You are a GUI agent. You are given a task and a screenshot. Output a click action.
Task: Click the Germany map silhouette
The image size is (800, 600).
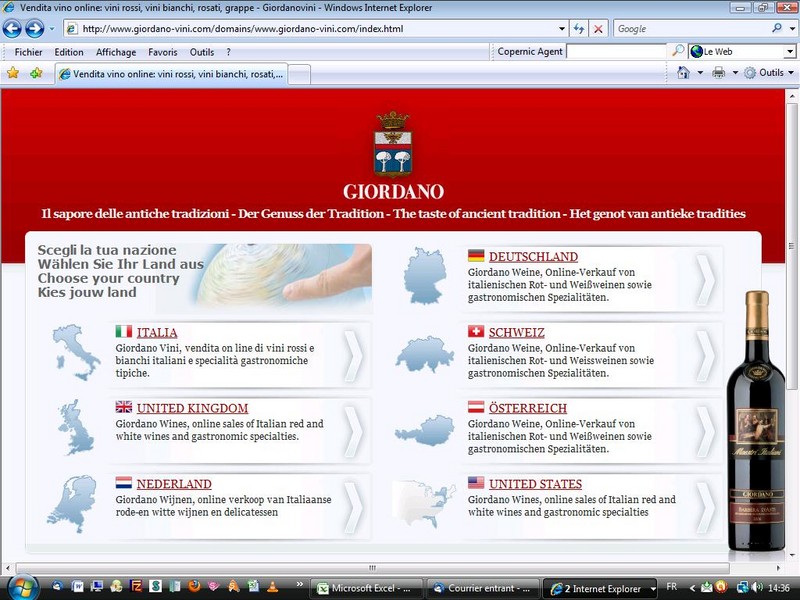[x=425, y=276]
